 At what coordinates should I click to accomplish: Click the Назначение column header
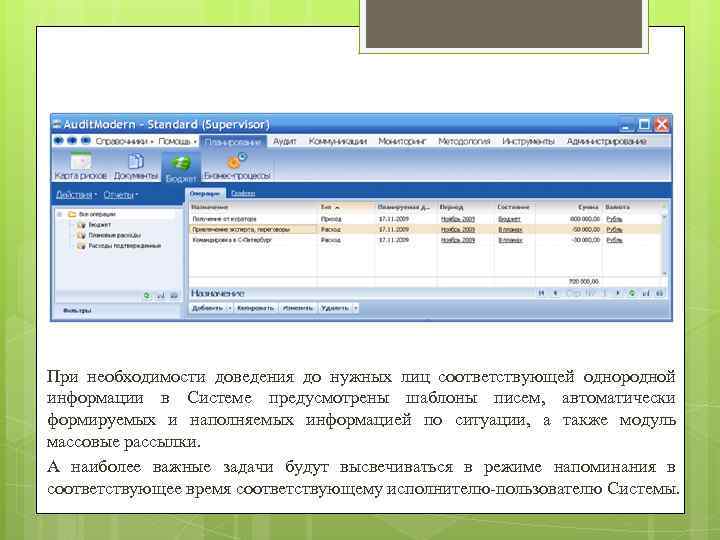click(253, 207)
